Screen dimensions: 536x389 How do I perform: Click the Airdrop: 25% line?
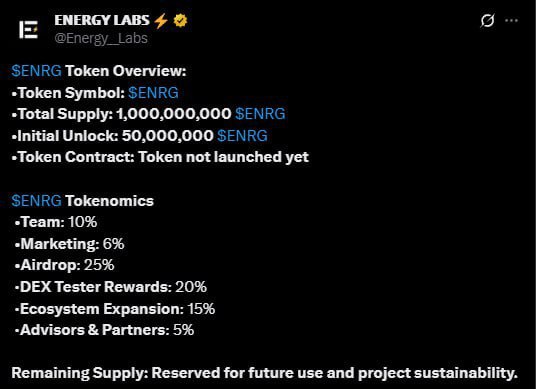[64, 265]
